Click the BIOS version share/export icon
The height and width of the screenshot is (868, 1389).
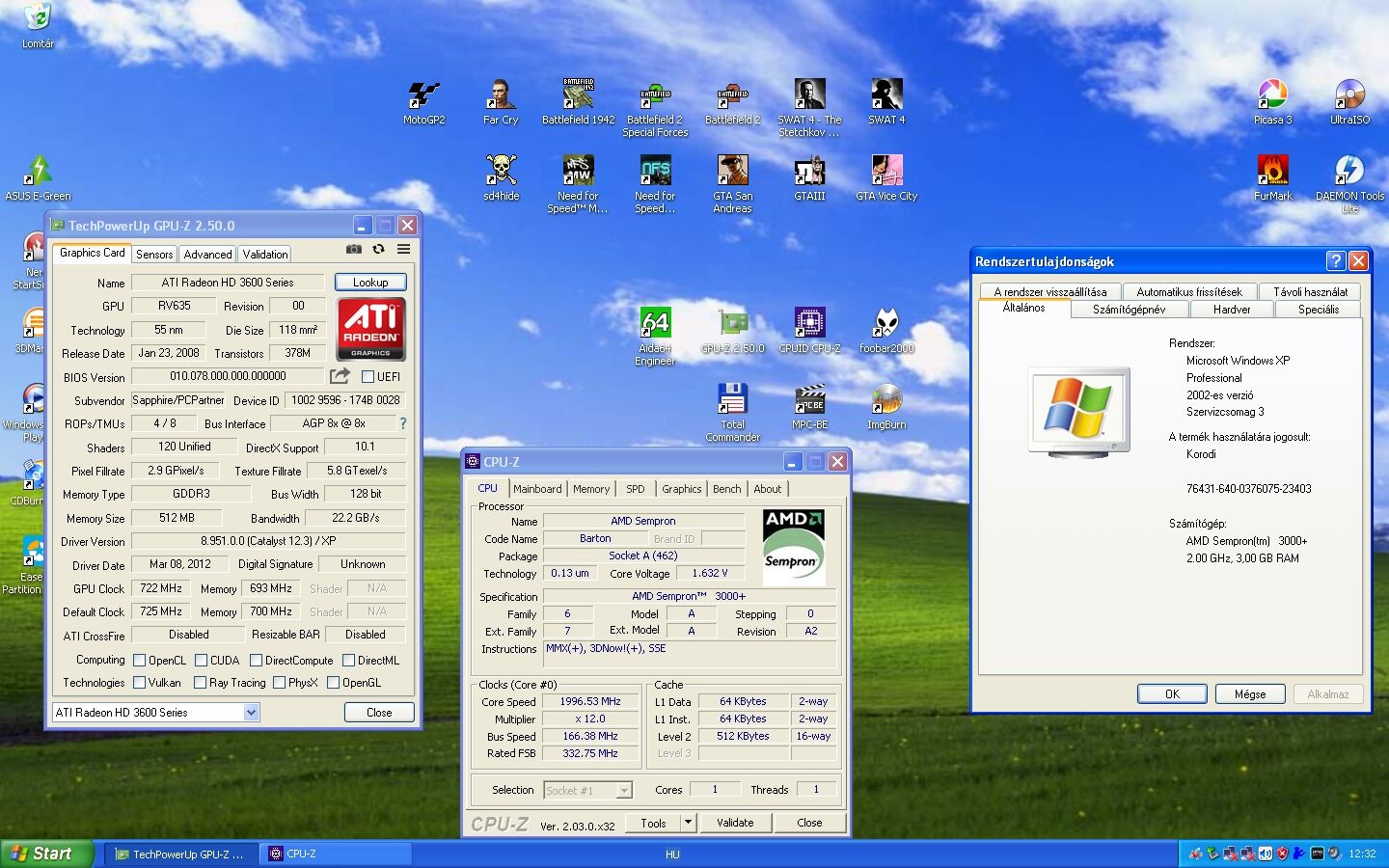(x=340, y=376)
